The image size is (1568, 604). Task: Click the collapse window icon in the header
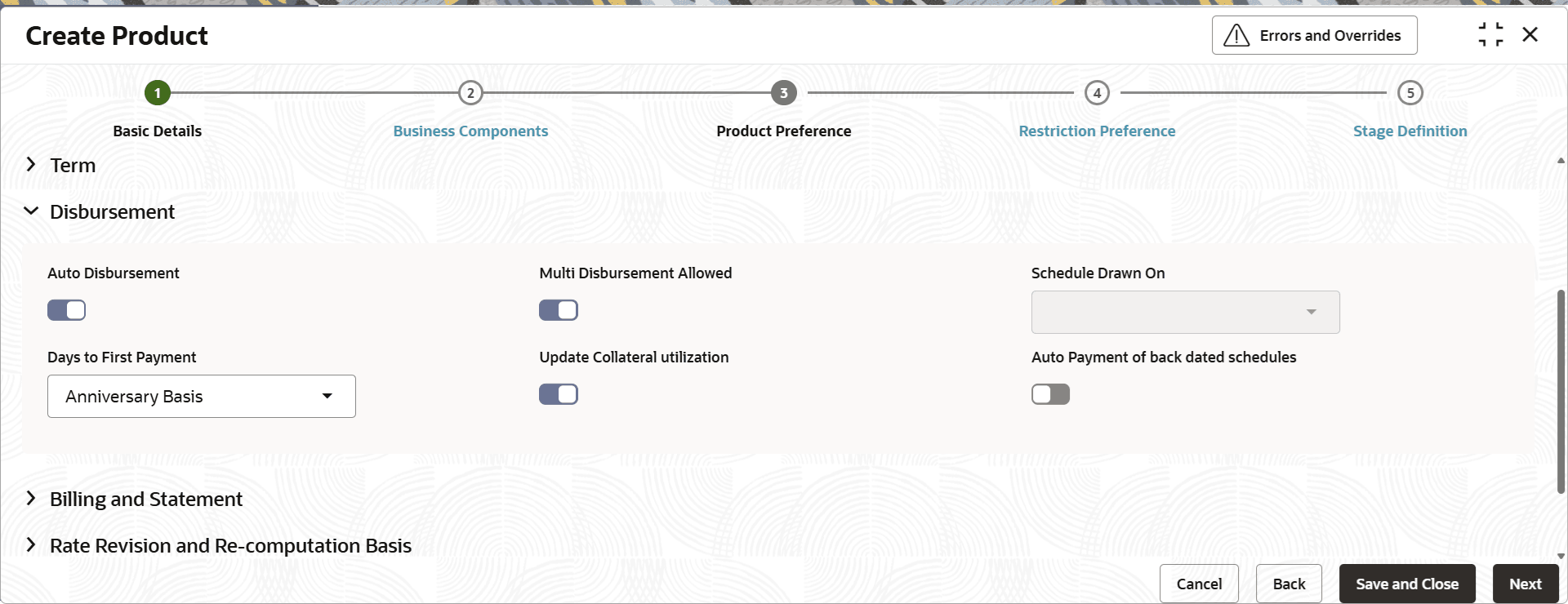tap(1490, 34)
